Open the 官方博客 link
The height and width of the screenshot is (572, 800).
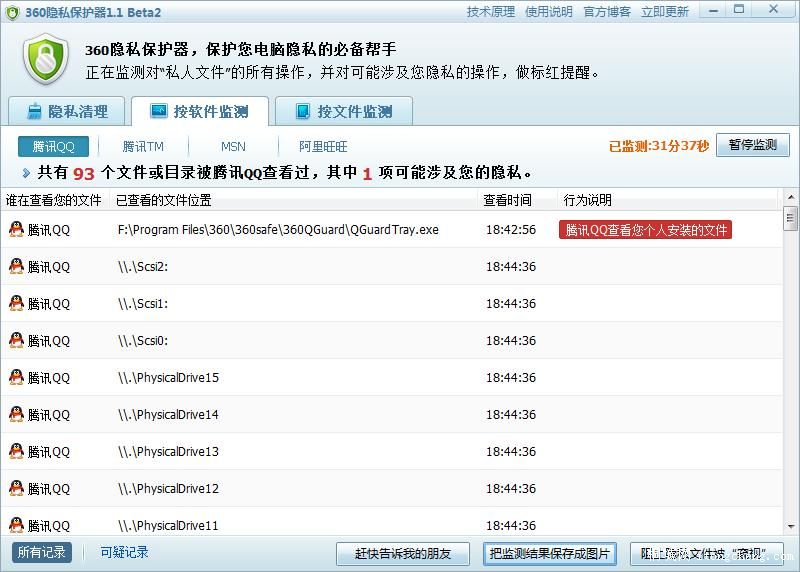tap(607, 12)
